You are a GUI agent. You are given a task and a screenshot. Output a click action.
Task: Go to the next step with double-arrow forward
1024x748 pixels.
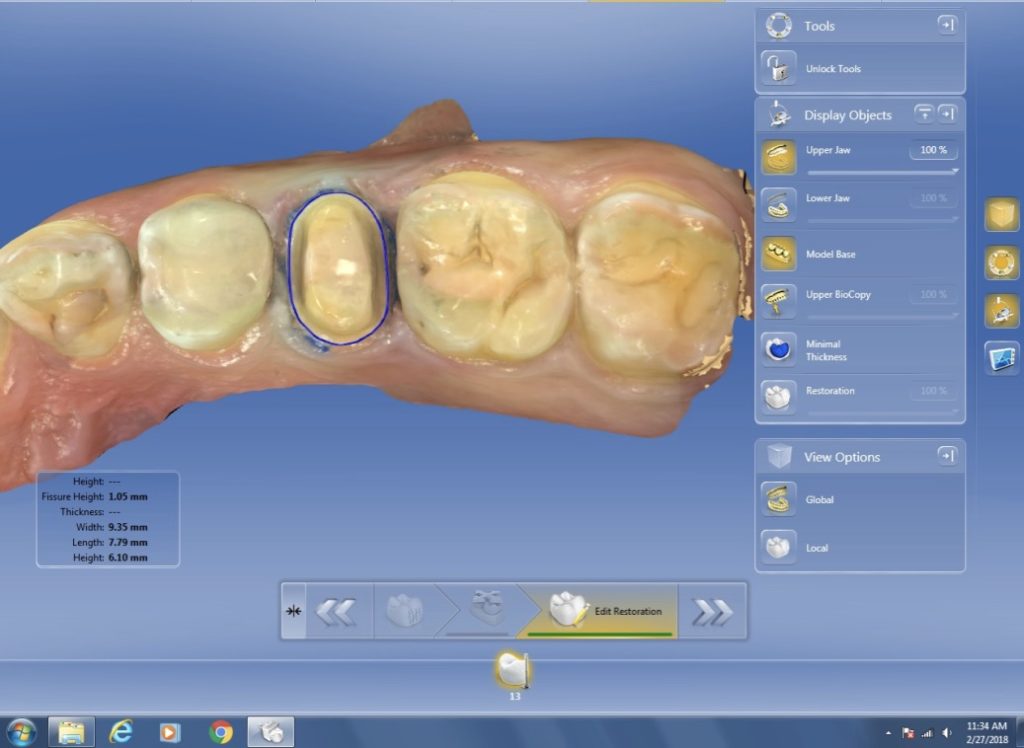[x=712, y=612]
